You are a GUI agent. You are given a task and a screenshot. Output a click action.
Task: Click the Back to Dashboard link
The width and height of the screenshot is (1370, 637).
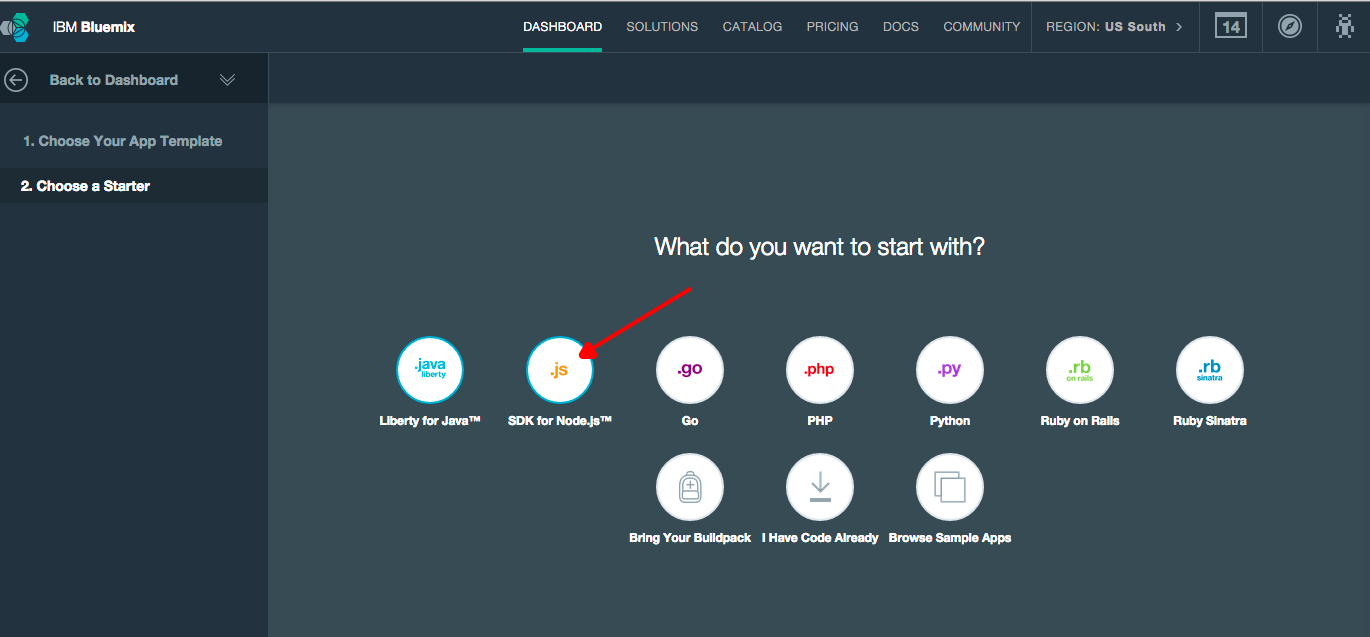click(x=114, y=80)
